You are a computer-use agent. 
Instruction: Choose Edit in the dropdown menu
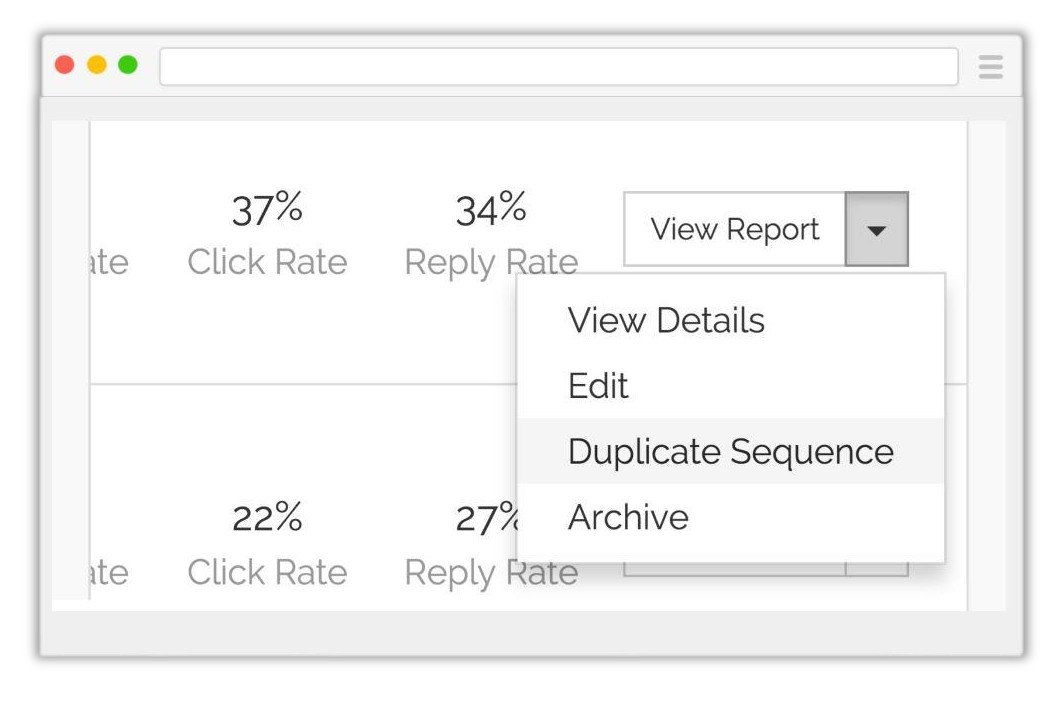(598, 386)
